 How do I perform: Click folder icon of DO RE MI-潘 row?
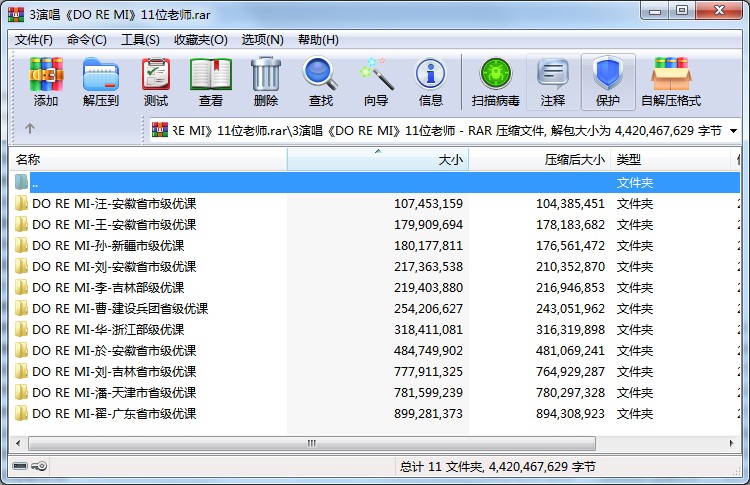coord(22,392)
